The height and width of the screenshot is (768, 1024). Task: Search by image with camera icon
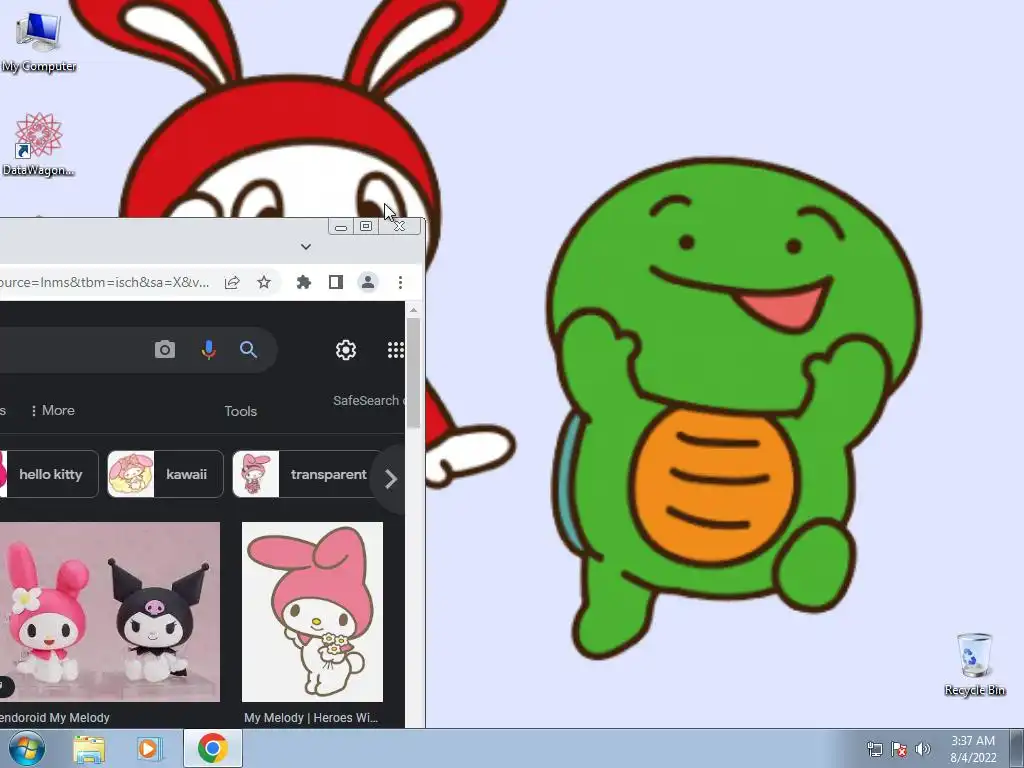pos(165,349)
